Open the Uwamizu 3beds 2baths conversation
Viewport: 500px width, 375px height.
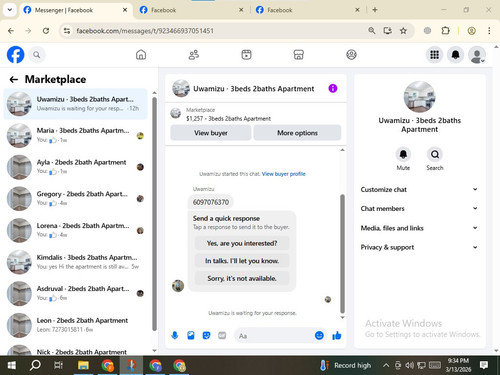(x=75, y=104)
